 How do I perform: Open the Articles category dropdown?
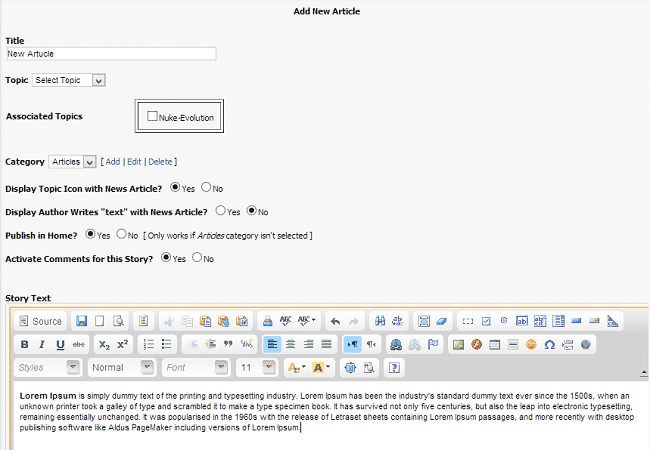(72, 161)
